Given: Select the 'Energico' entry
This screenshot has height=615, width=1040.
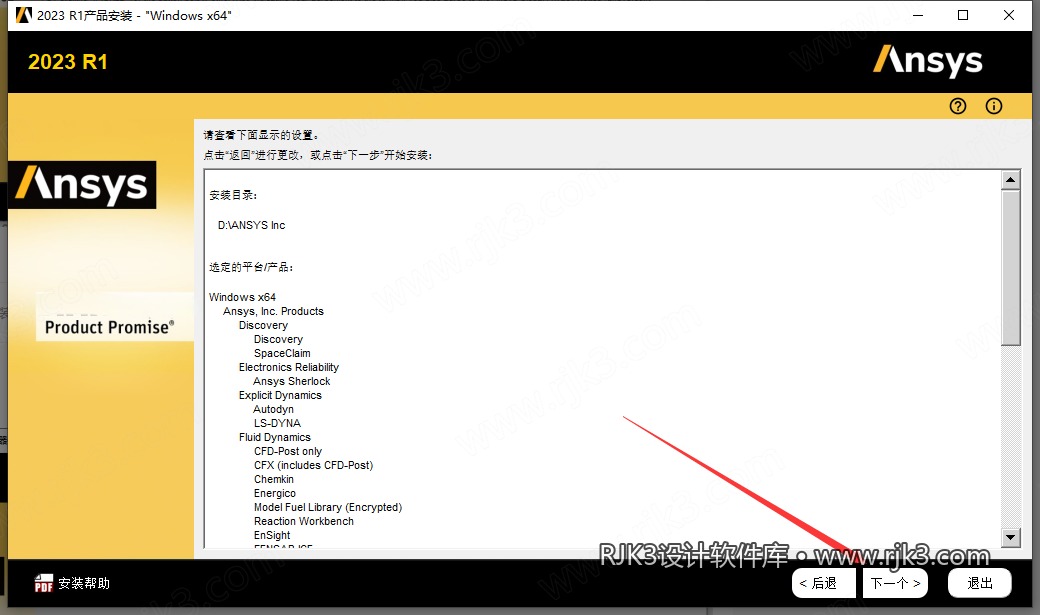Looking at the screenshot, I should tap(275, 494).
